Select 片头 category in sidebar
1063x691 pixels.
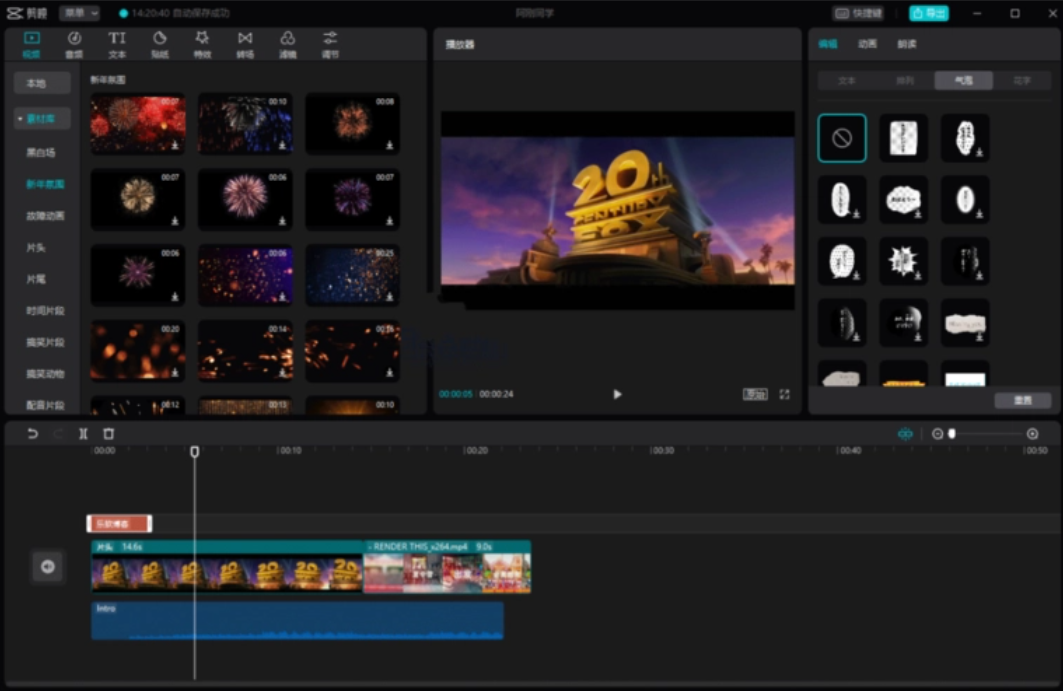35,248
